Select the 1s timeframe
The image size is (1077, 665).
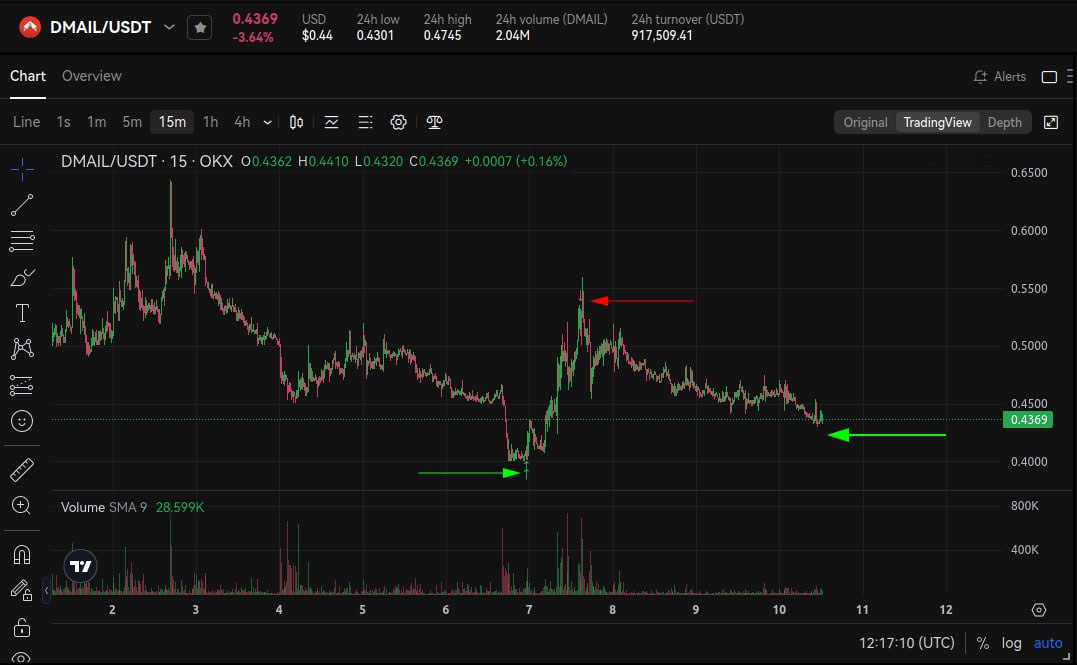click(x=63, y=122)
